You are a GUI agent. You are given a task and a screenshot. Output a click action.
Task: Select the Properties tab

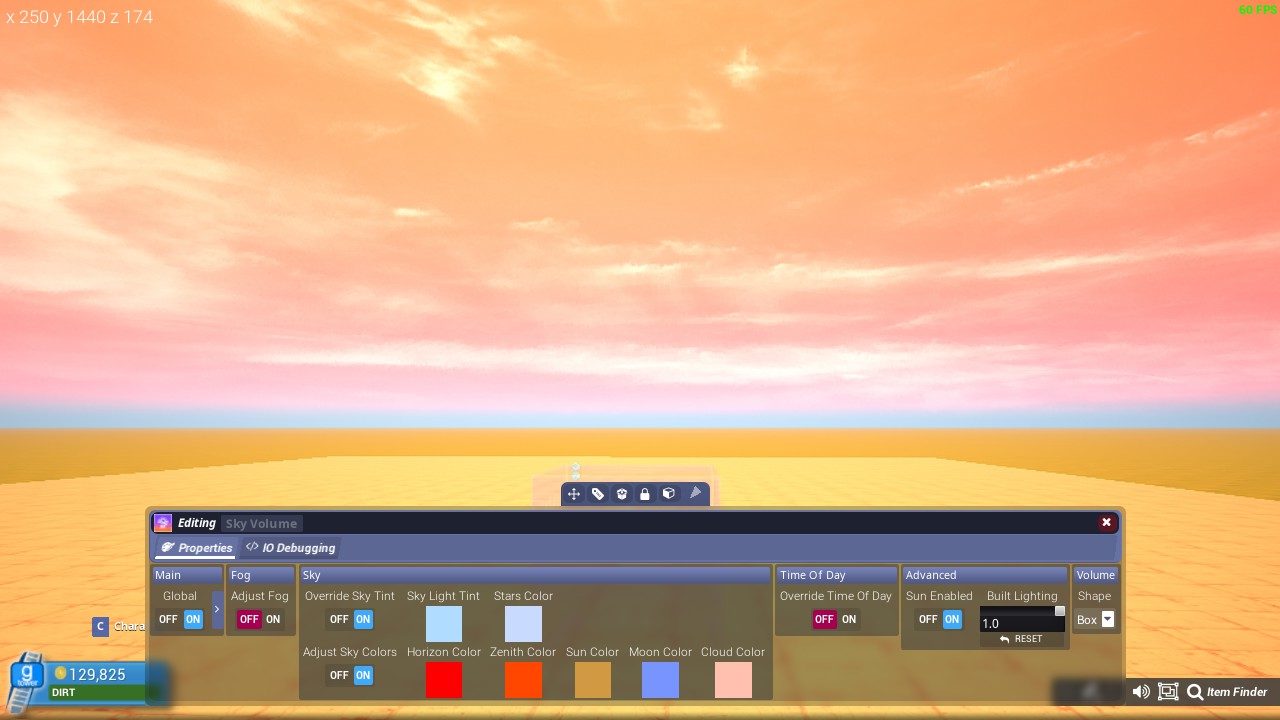click(x=197, y=548)
